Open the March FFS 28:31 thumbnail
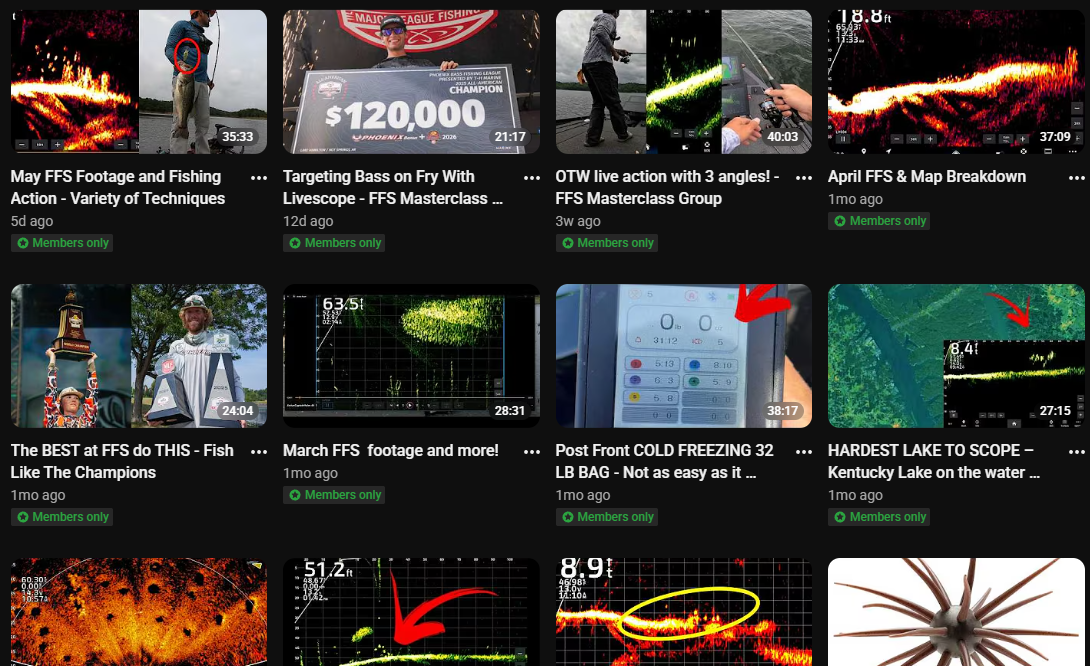Image resolution: width=1090 pixels, height=666 pixels. tap(412, 356)
